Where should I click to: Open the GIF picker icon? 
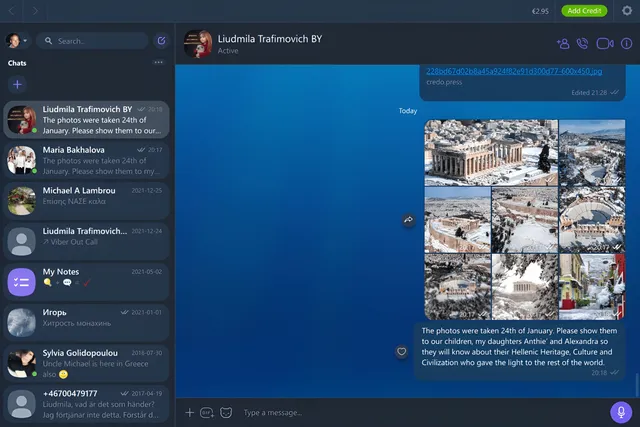pyautogui.click(x=207, y=412)
